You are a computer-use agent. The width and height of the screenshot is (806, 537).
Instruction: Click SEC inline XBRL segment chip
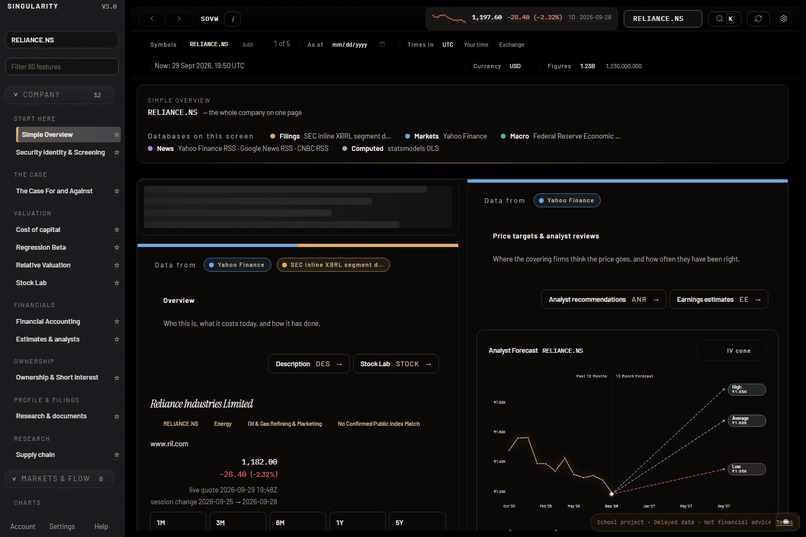tap(333, 265)
